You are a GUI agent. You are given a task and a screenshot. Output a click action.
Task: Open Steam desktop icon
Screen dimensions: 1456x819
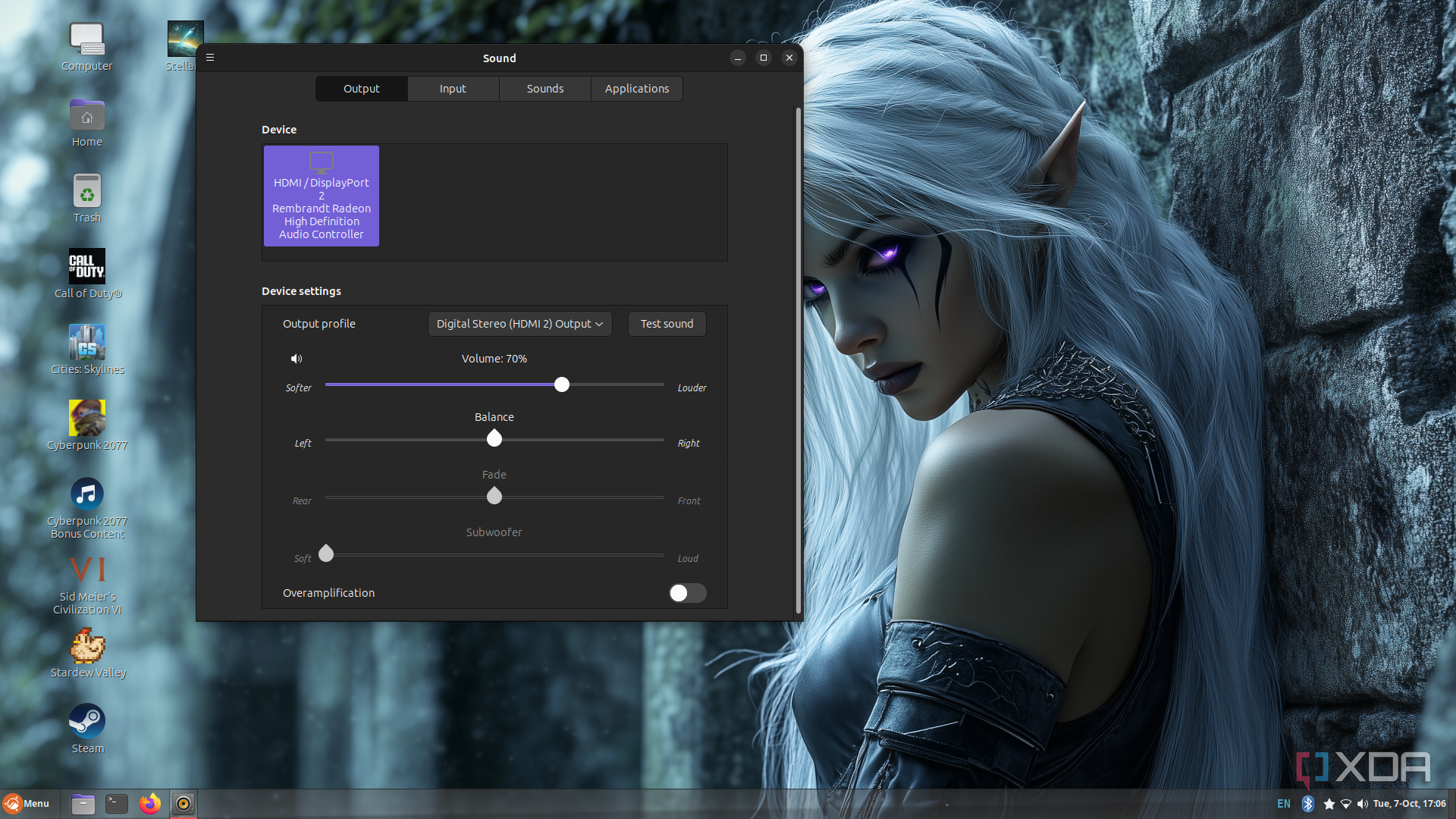(x=87, y=729)
